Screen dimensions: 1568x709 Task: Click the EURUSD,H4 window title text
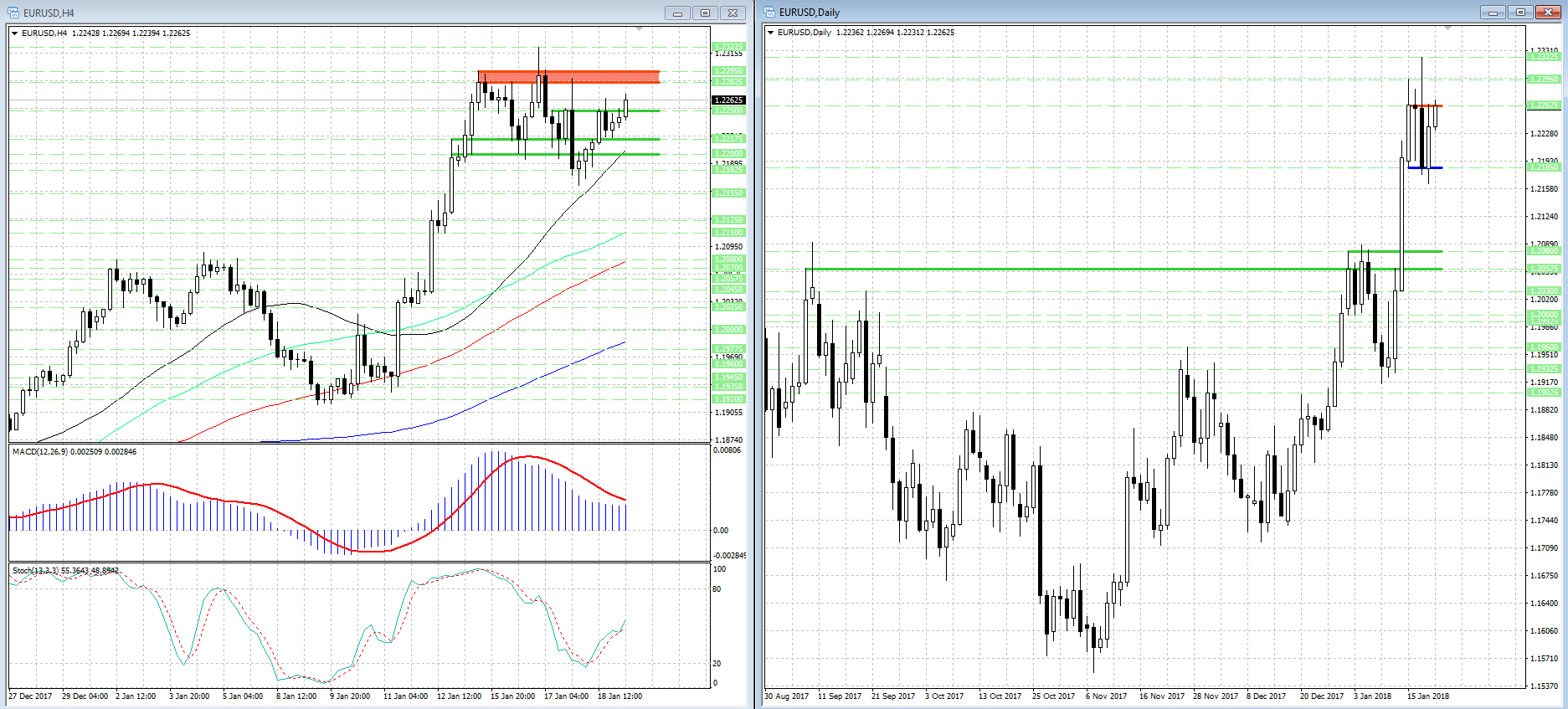point(49,13)
